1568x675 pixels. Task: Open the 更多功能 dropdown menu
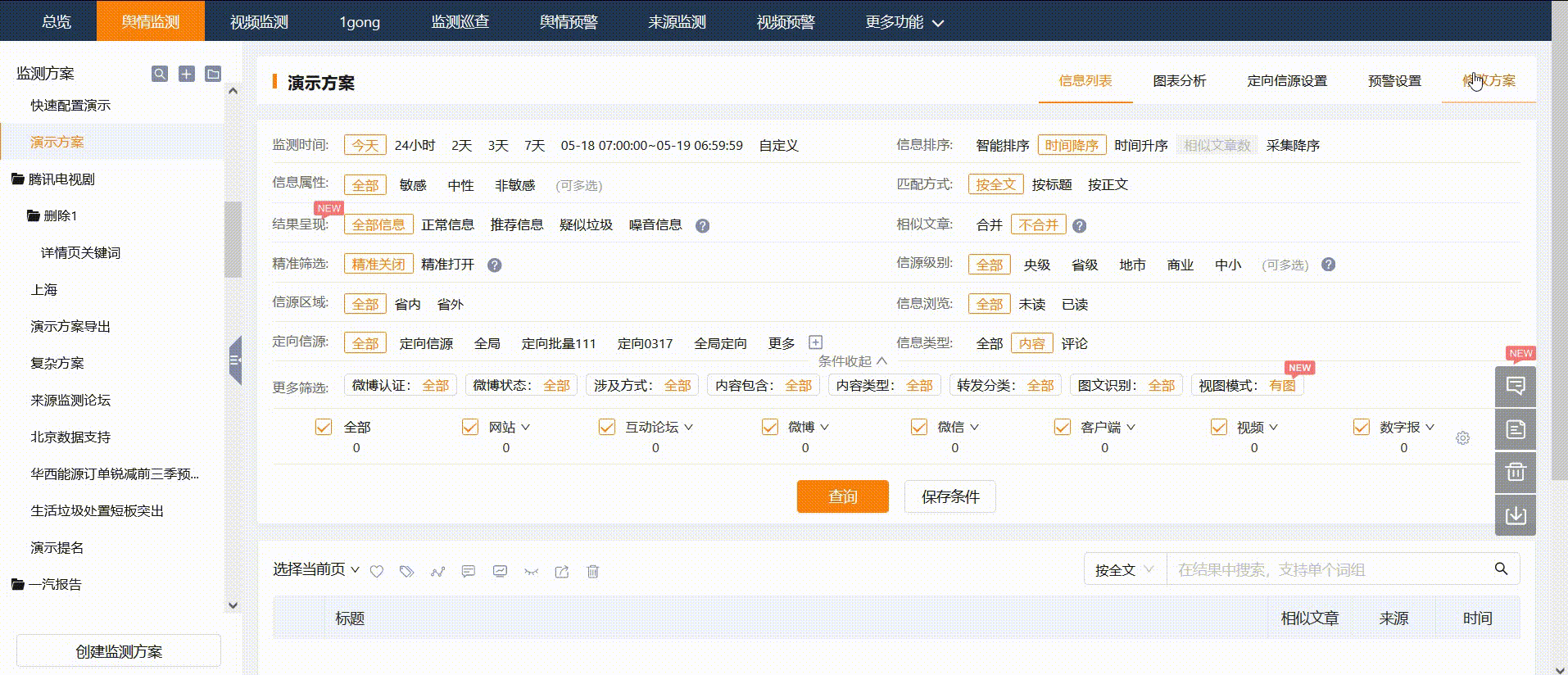click(x=904, y=22)
